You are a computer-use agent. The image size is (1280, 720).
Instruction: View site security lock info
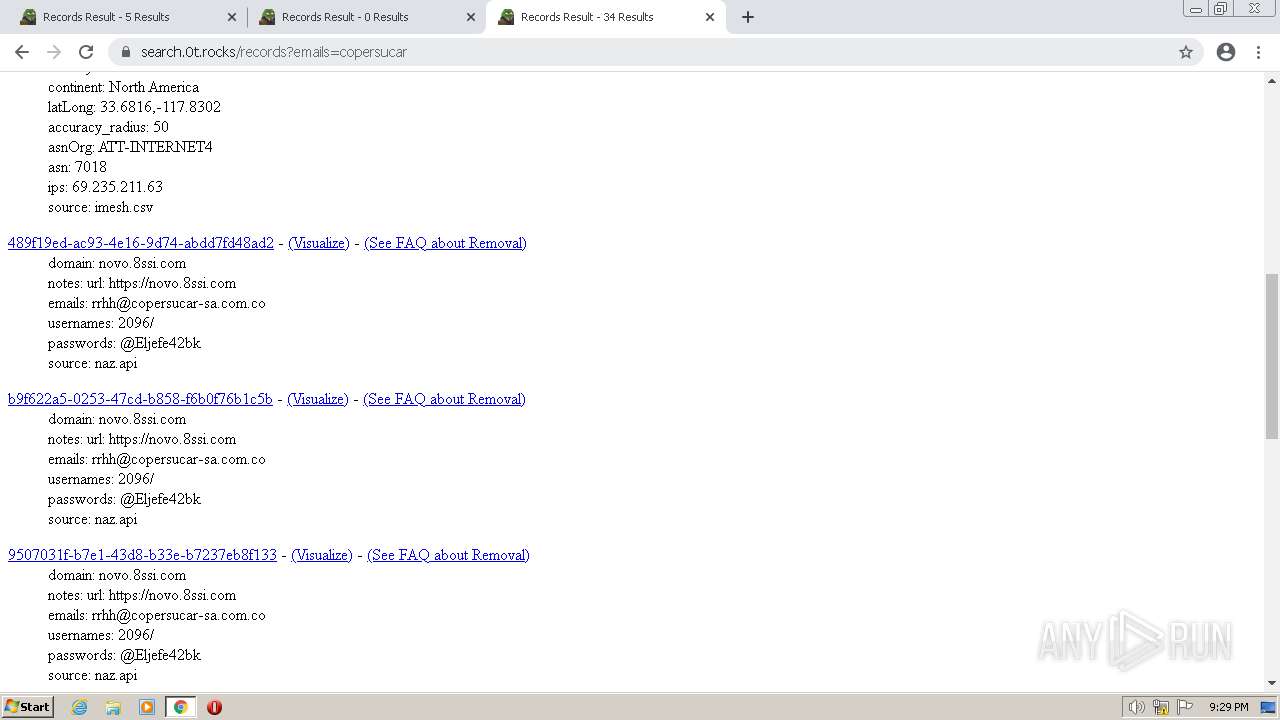click(x=126, y=52)
